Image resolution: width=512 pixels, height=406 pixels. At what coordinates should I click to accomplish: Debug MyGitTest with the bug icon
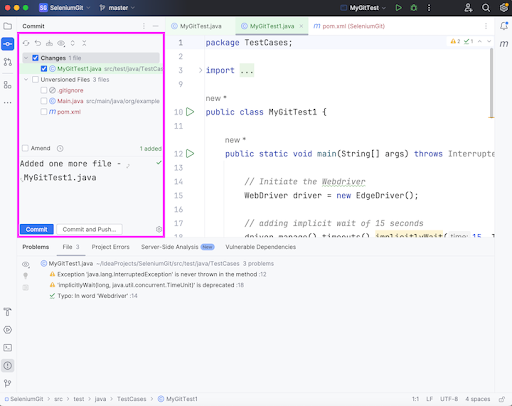click(414, 8)
